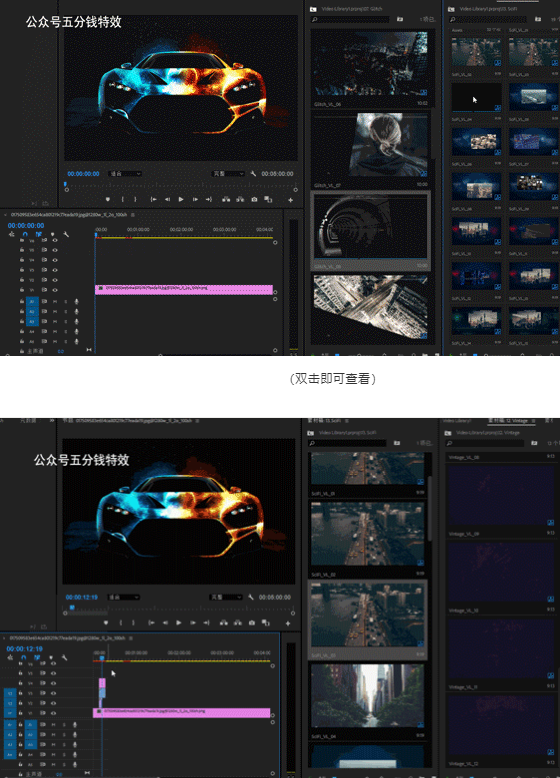Hide track V1 with its eye, 00:00:00:00 timeline
This screenshot has width=560, height=778.
tap(55, 290)
